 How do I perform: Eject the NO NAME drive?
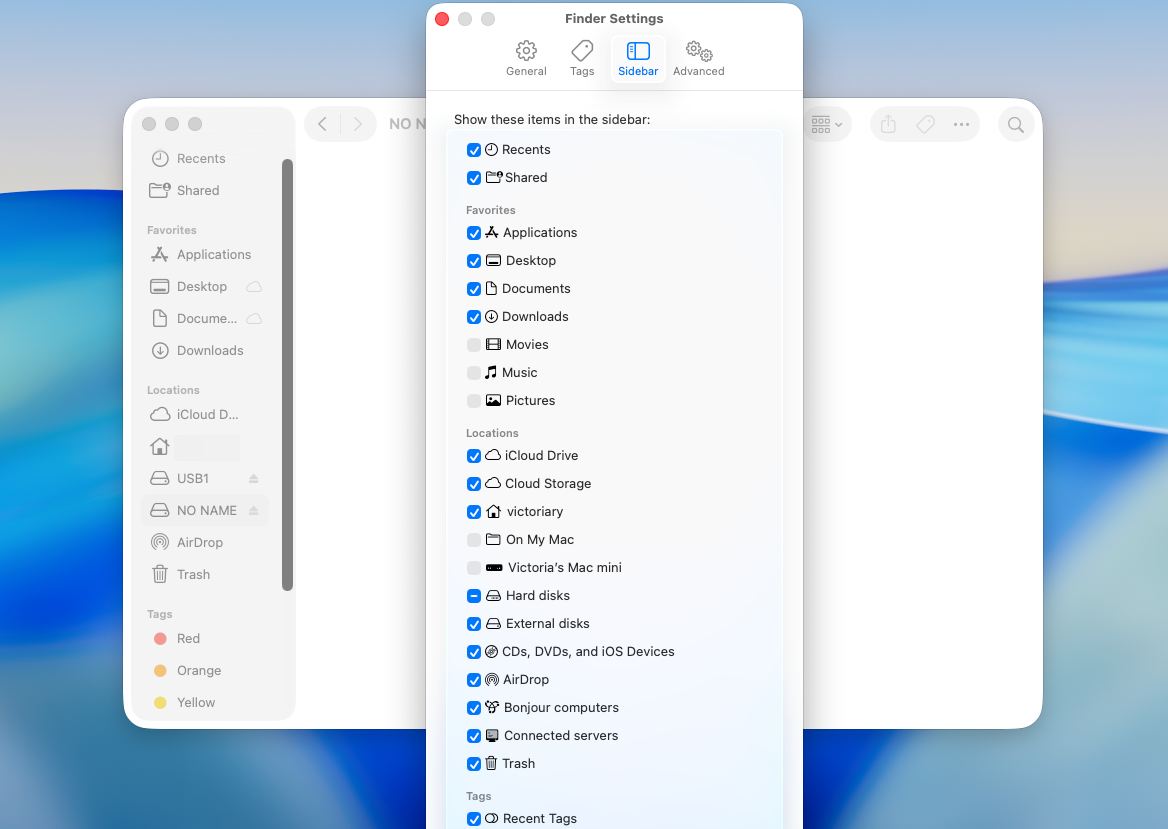click(253, 510)
